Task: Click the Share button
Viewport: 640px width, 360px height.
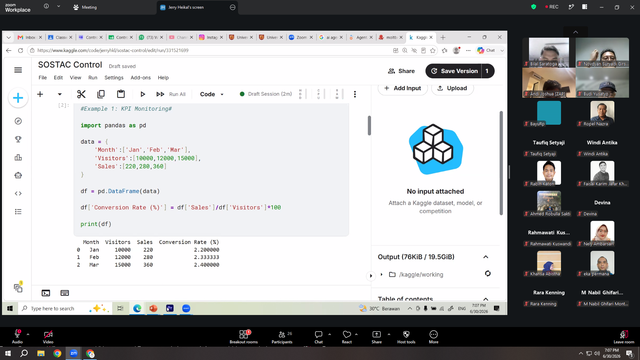Action: coord(401,71)
